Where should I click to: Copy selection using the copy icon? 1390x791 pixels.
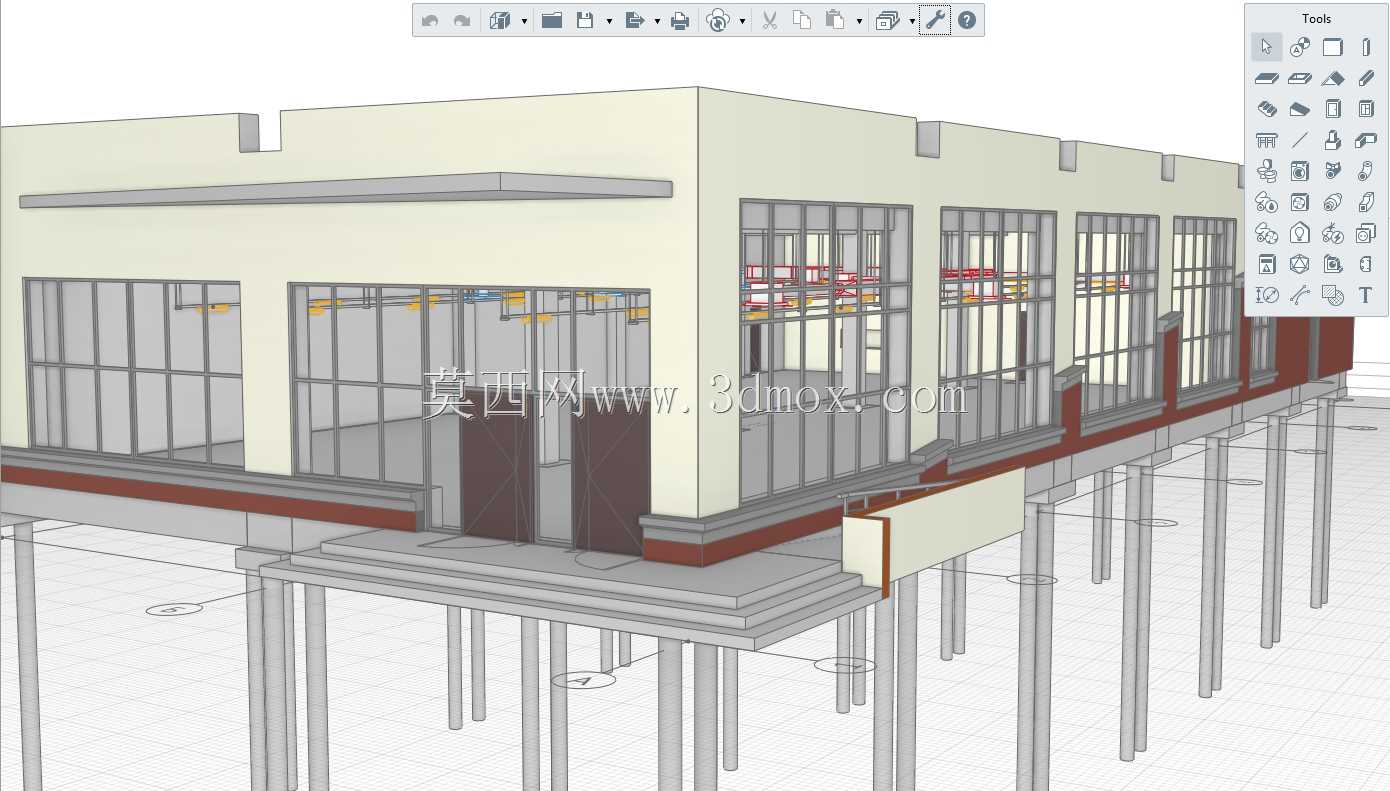coord(801,20)
